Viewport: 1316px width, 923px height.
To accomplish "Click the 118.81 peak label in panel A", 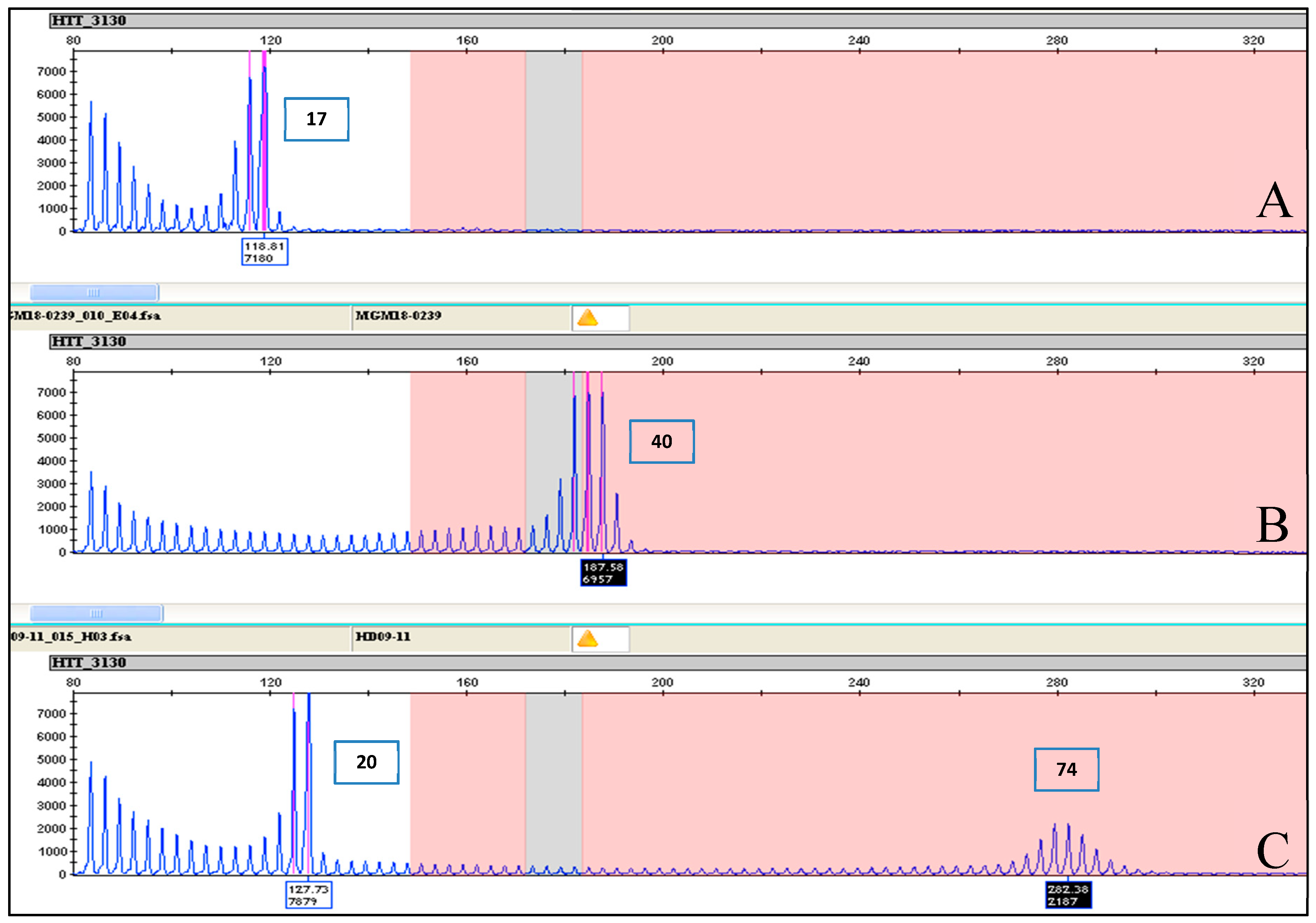I will [264, 252].
